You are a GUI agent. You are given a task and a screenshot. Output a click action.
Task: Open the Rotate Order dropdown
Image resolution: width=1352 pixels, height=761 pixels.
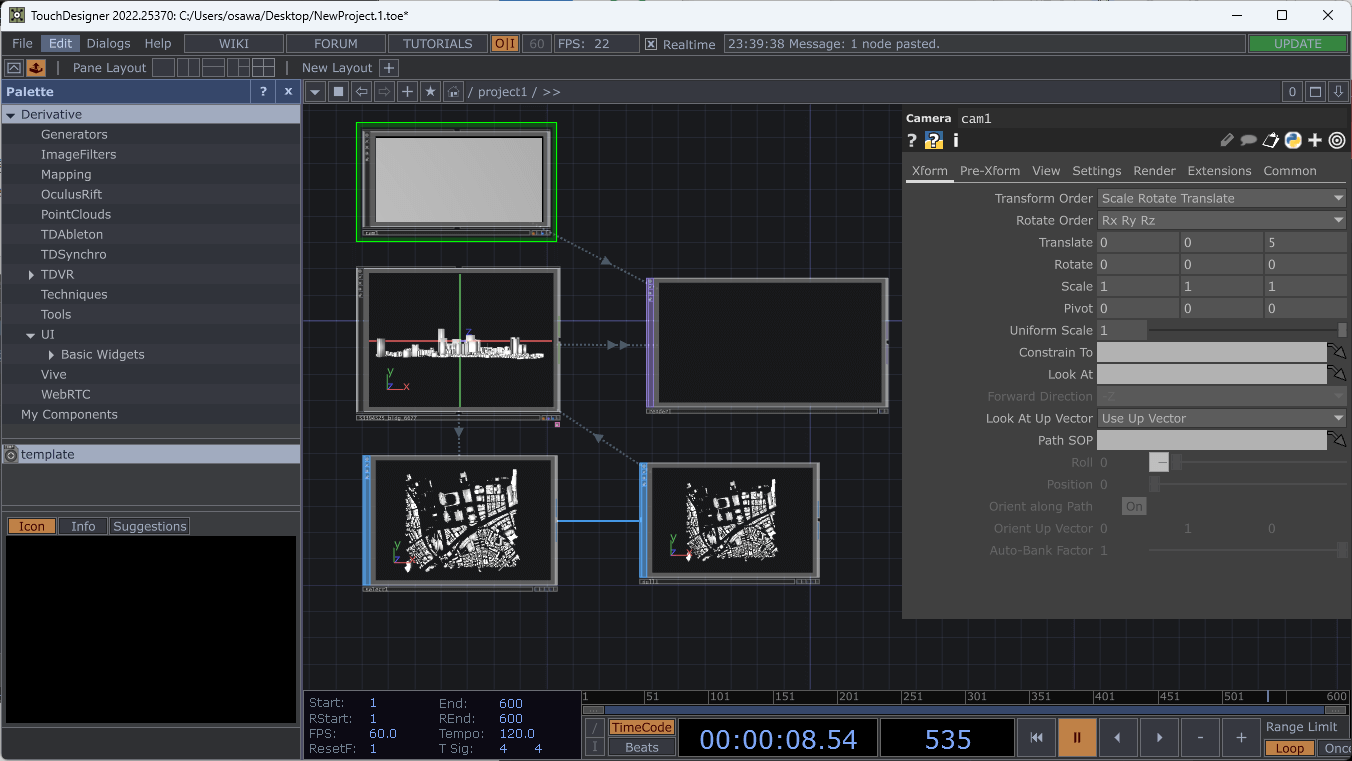1220,220
